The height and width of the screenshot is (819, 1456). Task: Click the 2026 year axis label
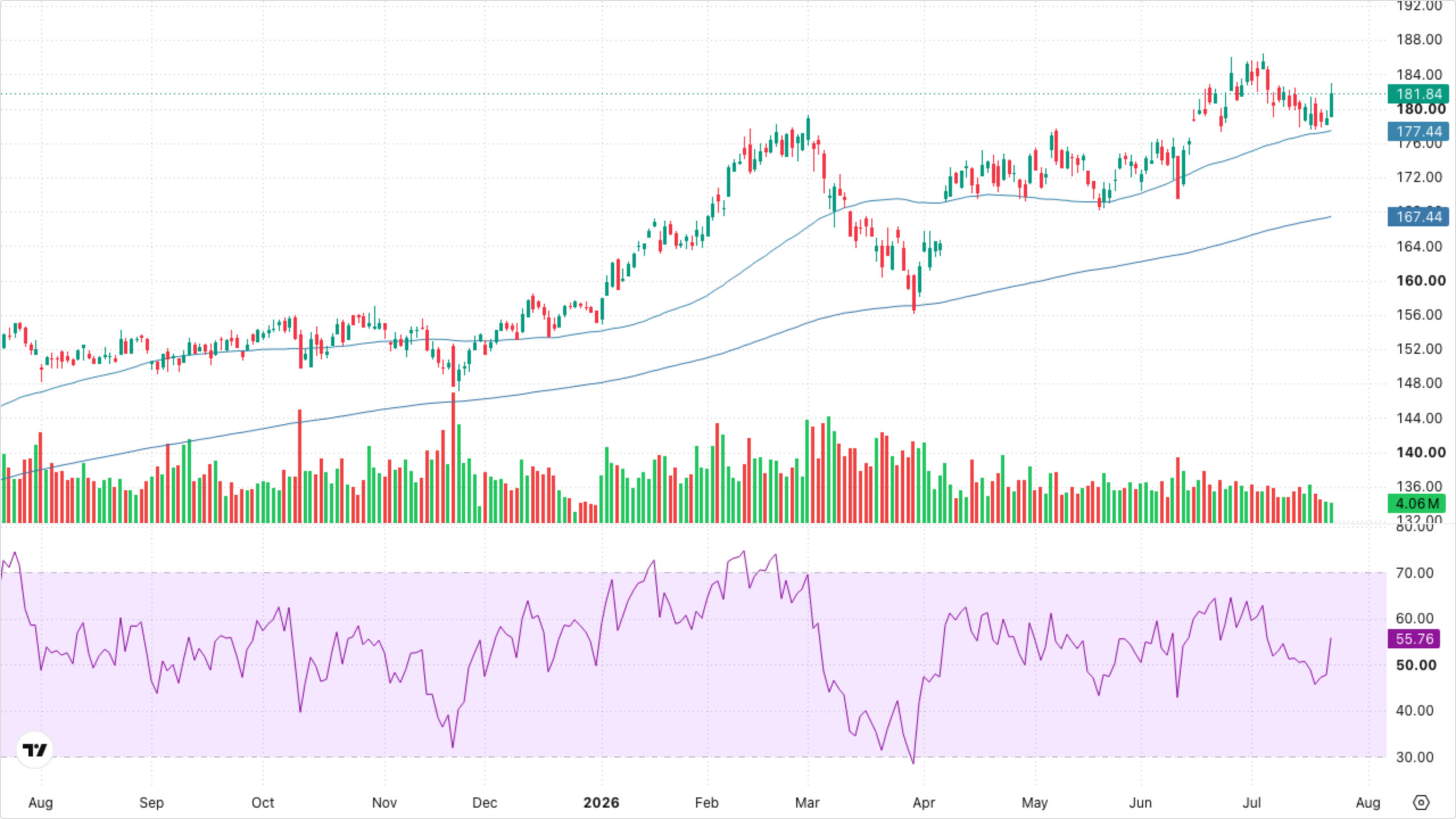601,803
